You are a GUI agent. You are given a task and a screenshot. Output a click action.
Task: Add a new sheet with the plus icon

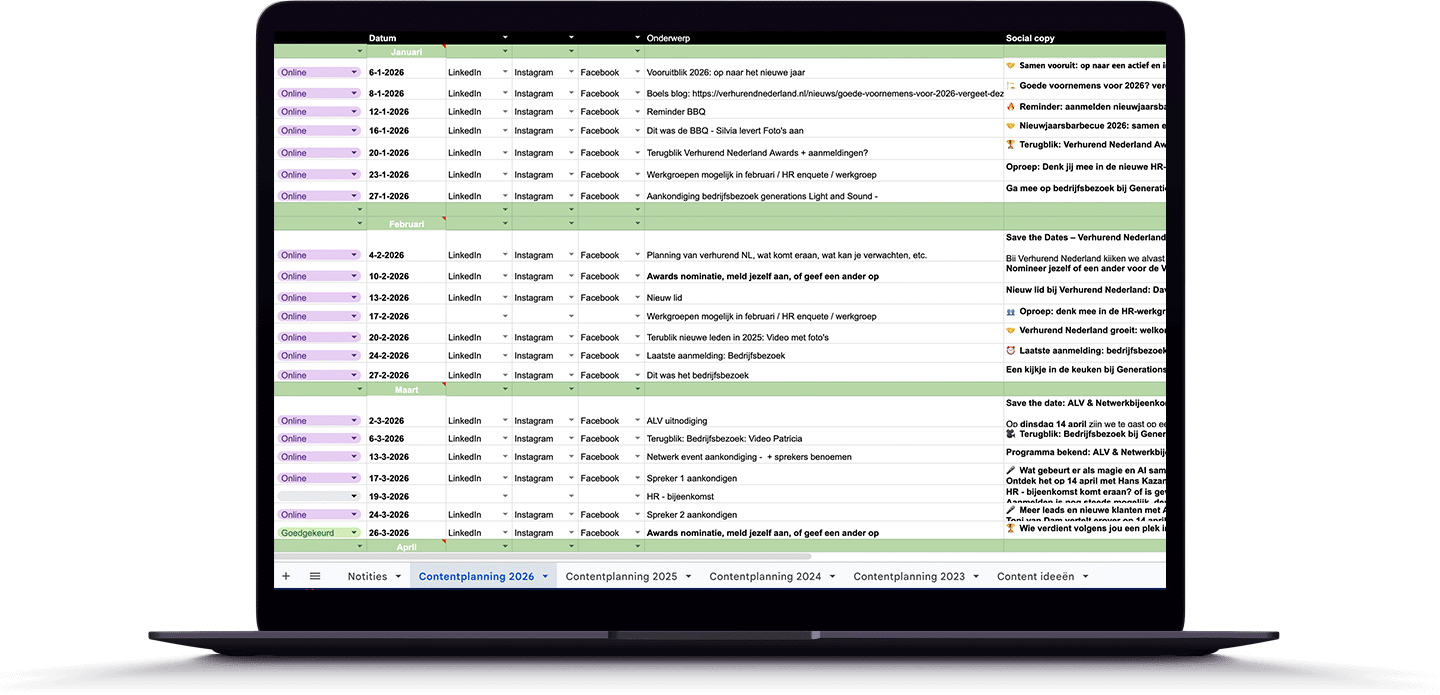tap(286, 576)
